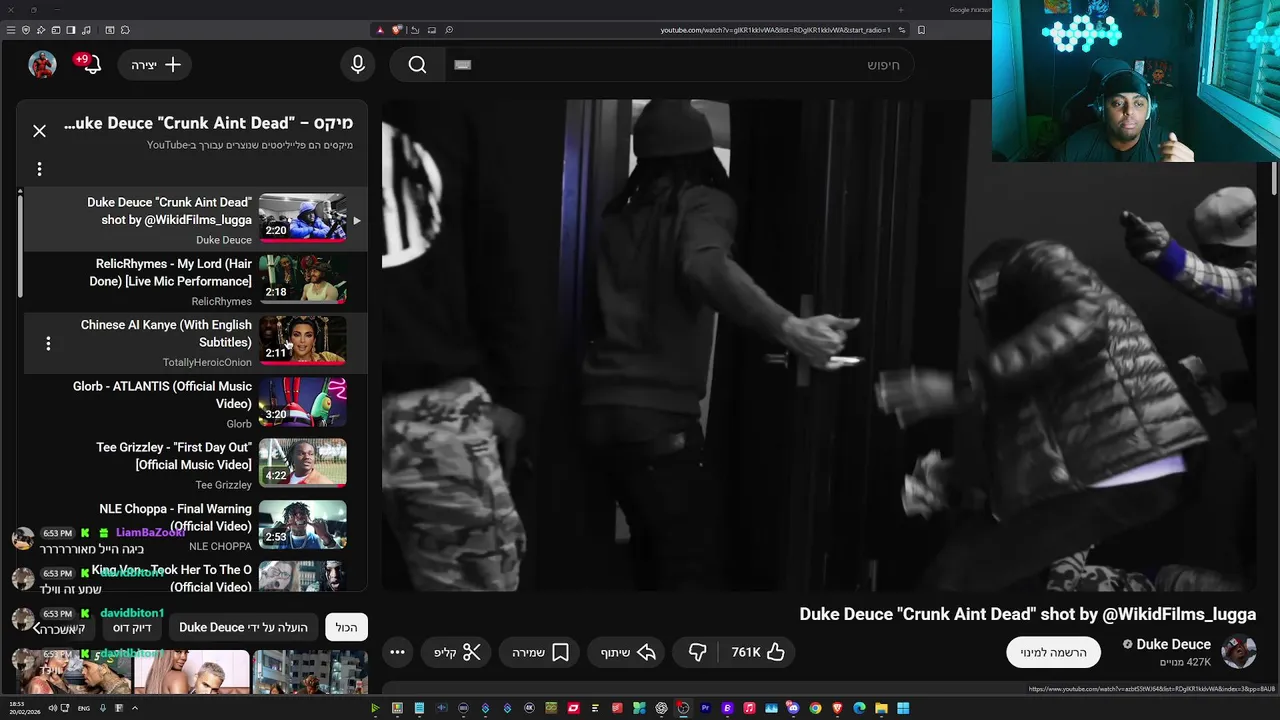Viewport: 1280px width, 720px height.
Task: Click the thumbs down dislike button
Action: coord(698,652)
